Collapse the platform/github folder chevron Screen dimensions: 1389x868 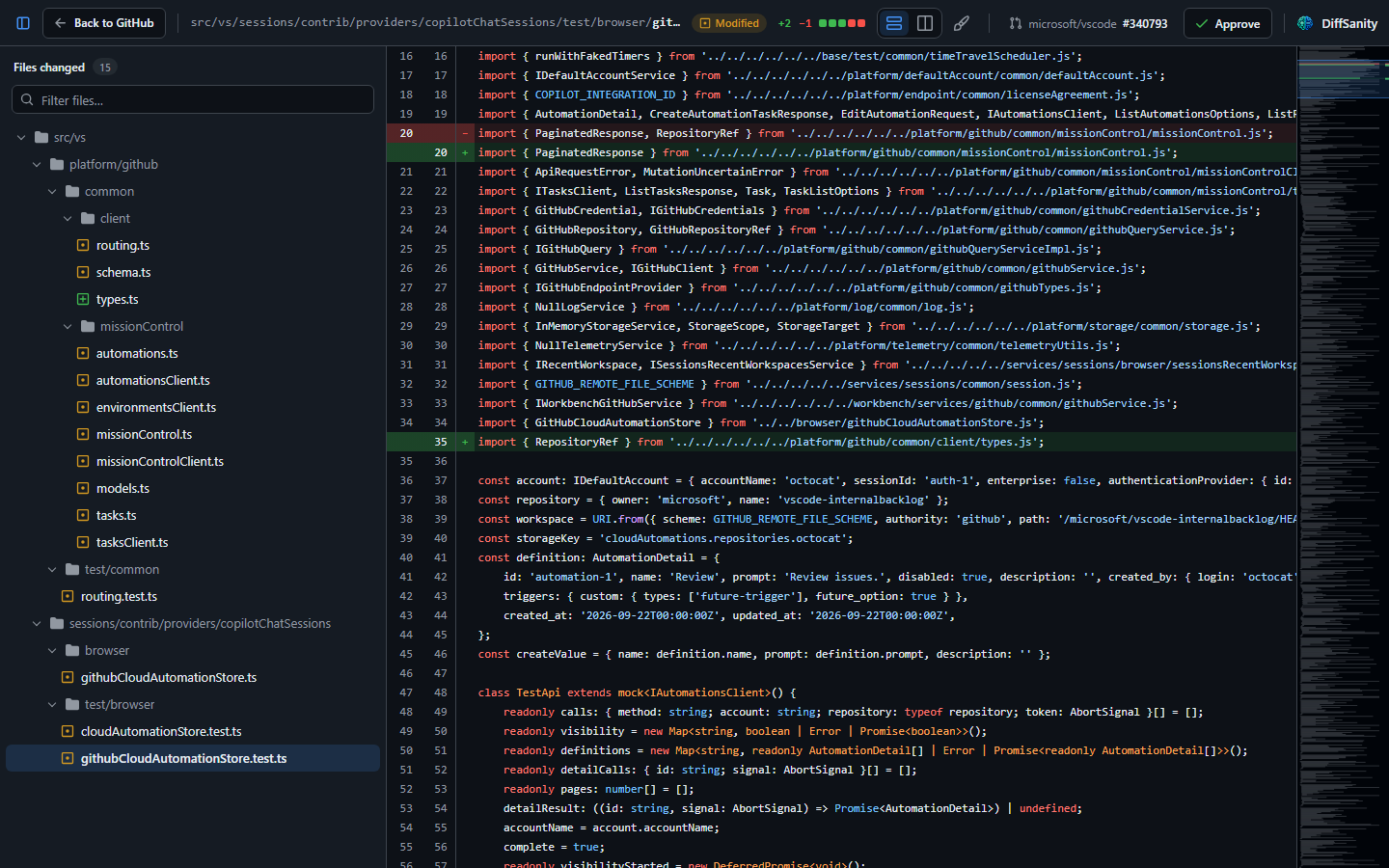tap(37, 164)
